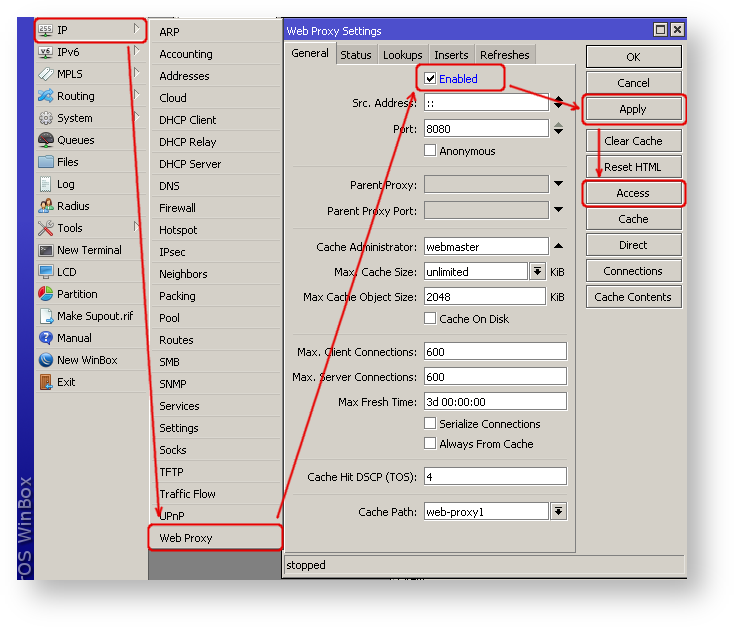Switch to the Status tab
Screen dimensions: 735x628
point(355,55)
